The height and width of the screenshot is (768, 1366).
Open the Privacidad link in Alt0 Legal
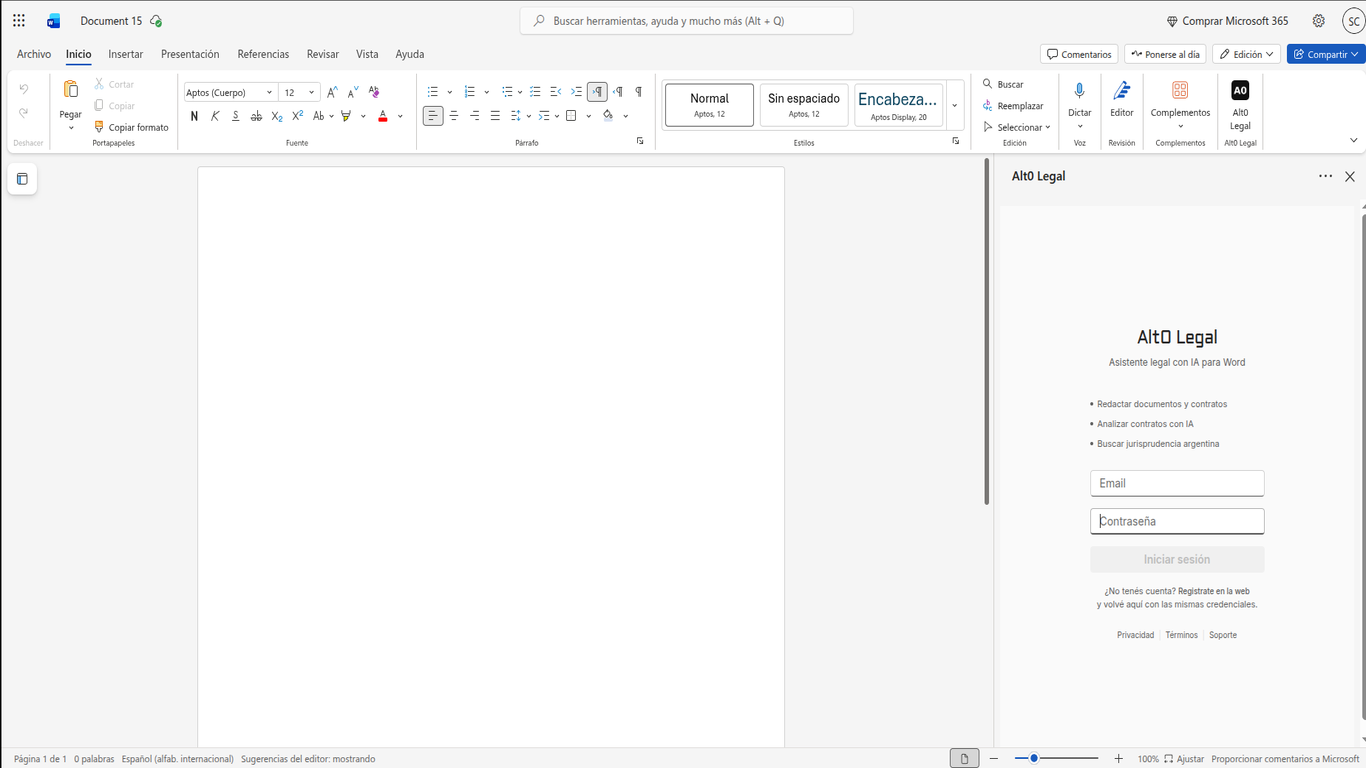tap(1135, 634)
